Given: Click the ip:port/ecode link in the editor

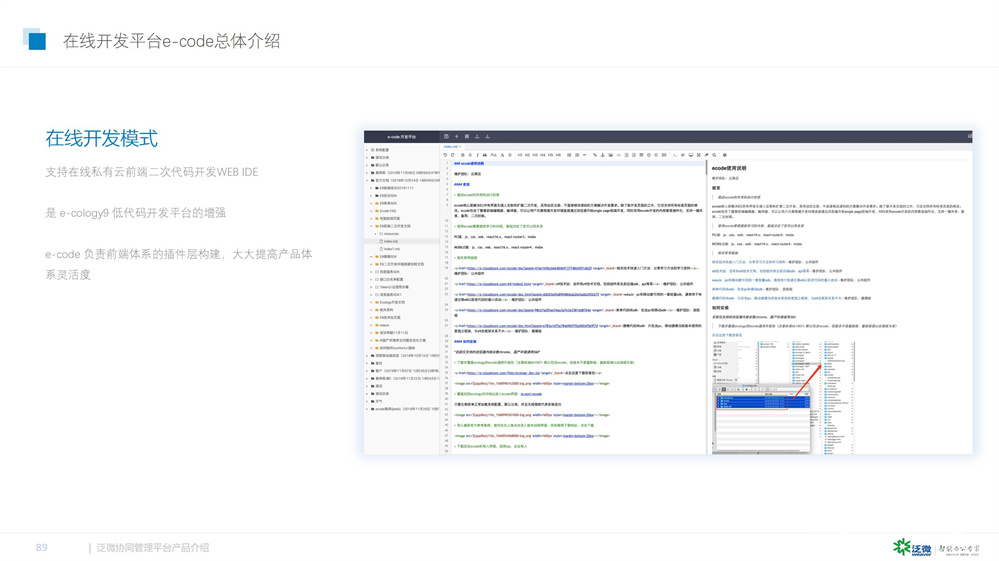Looking at the screenshot, I should tap(531, 394).
